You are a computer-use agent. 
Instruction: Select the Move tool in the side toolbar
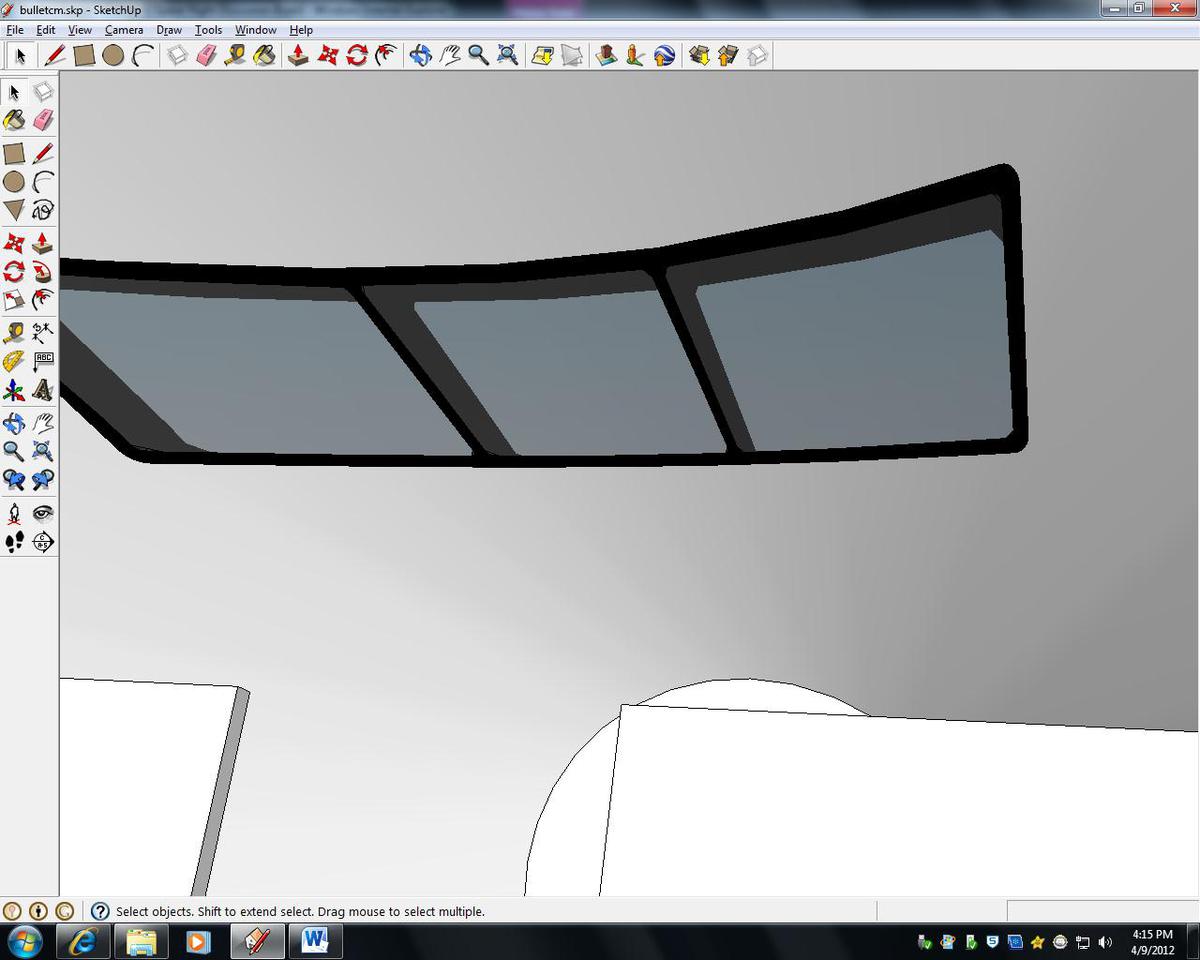(14, 243)
